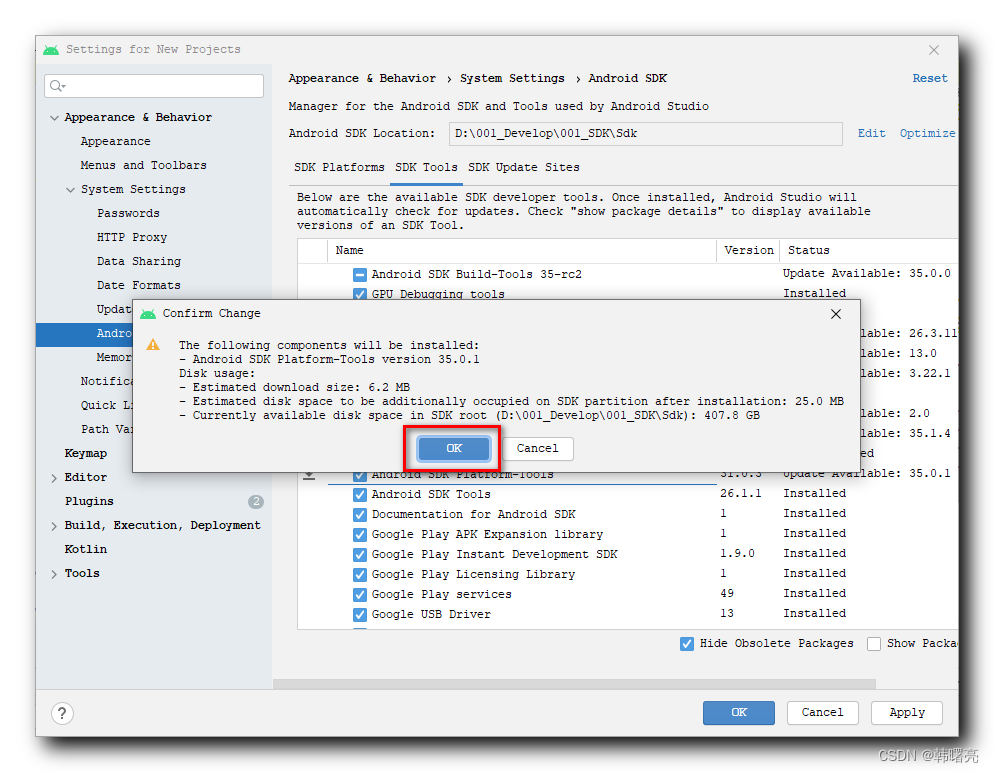Collapse System Settings tree node

coord(70,190)
